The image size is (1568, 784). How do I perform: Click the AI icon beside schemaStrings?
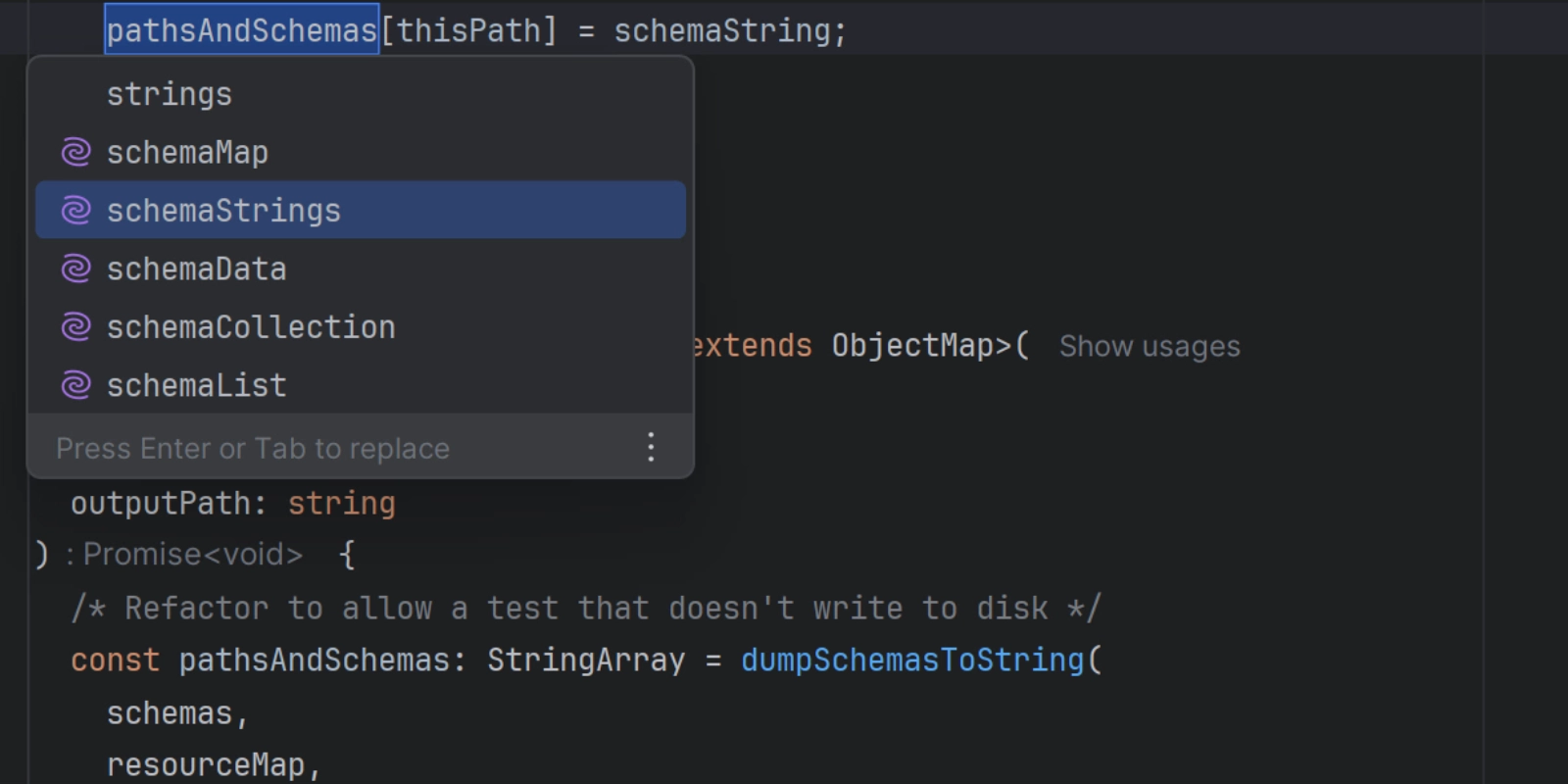(75, 210)
